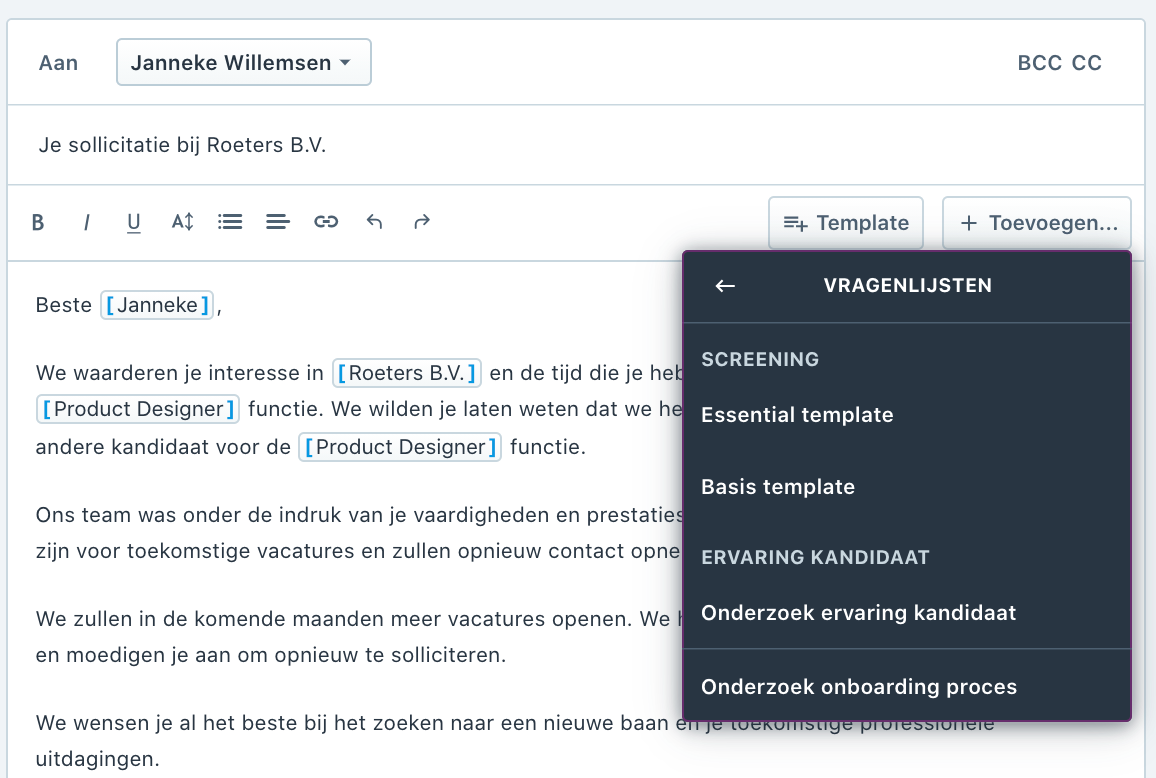The image size is (1156, 778).
Task: Redo the last undone change
Action: point(421,222)
